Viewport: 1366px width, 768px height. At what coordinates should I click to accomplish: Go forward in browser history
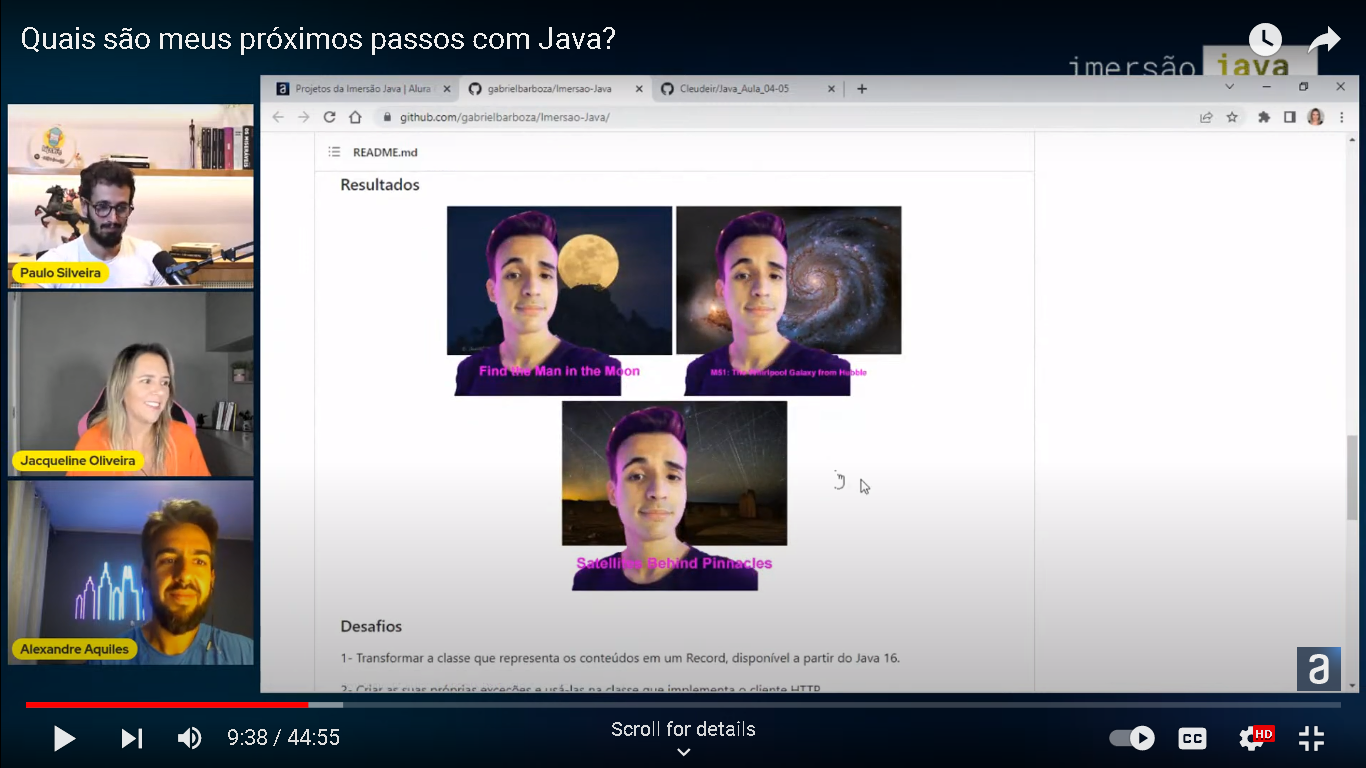pos(304,117)
